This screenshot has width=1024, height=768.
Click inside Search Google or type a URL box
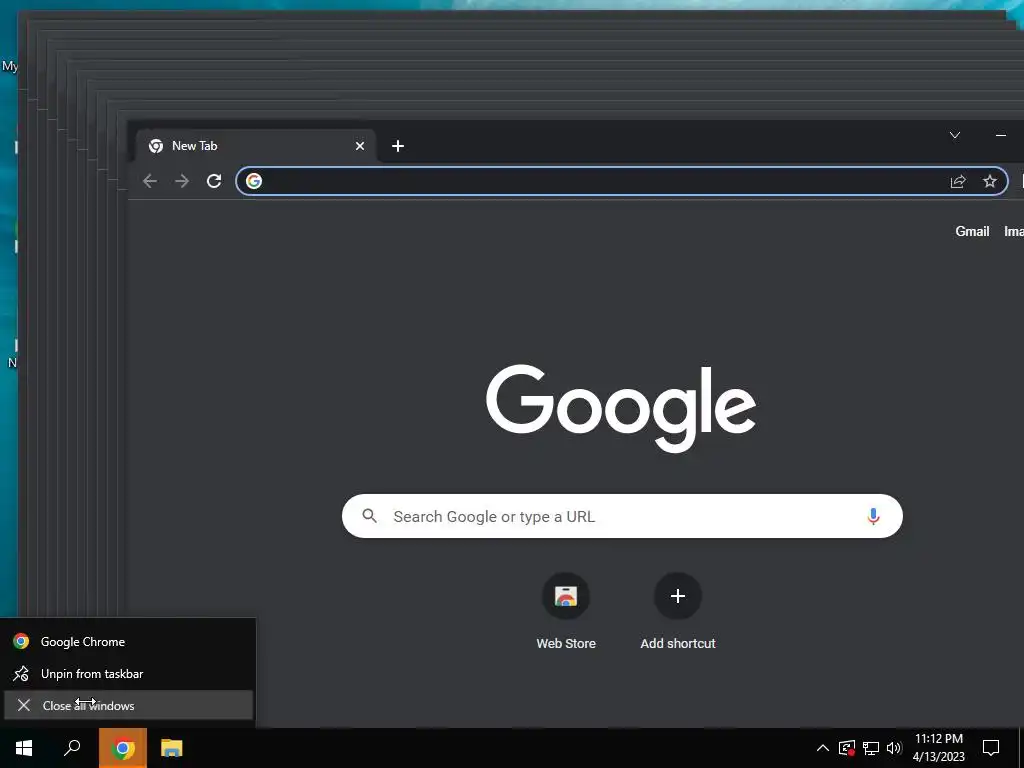[x=622, y=516]
